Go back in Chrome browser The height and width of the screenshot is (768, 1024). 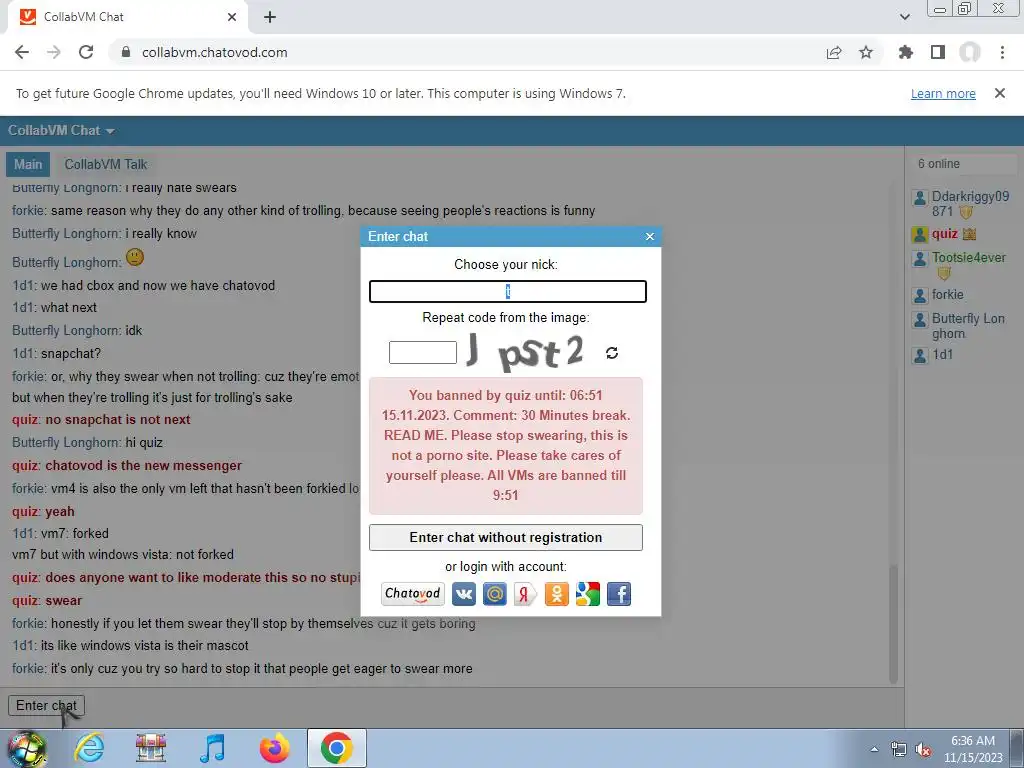(x=22, y=52)
